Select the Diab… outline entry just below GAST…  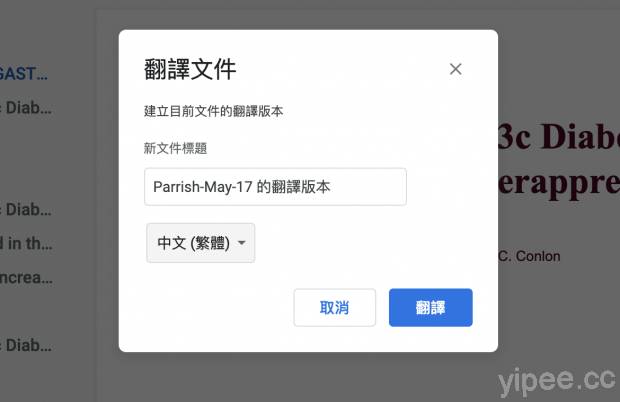tap(26, 108)
